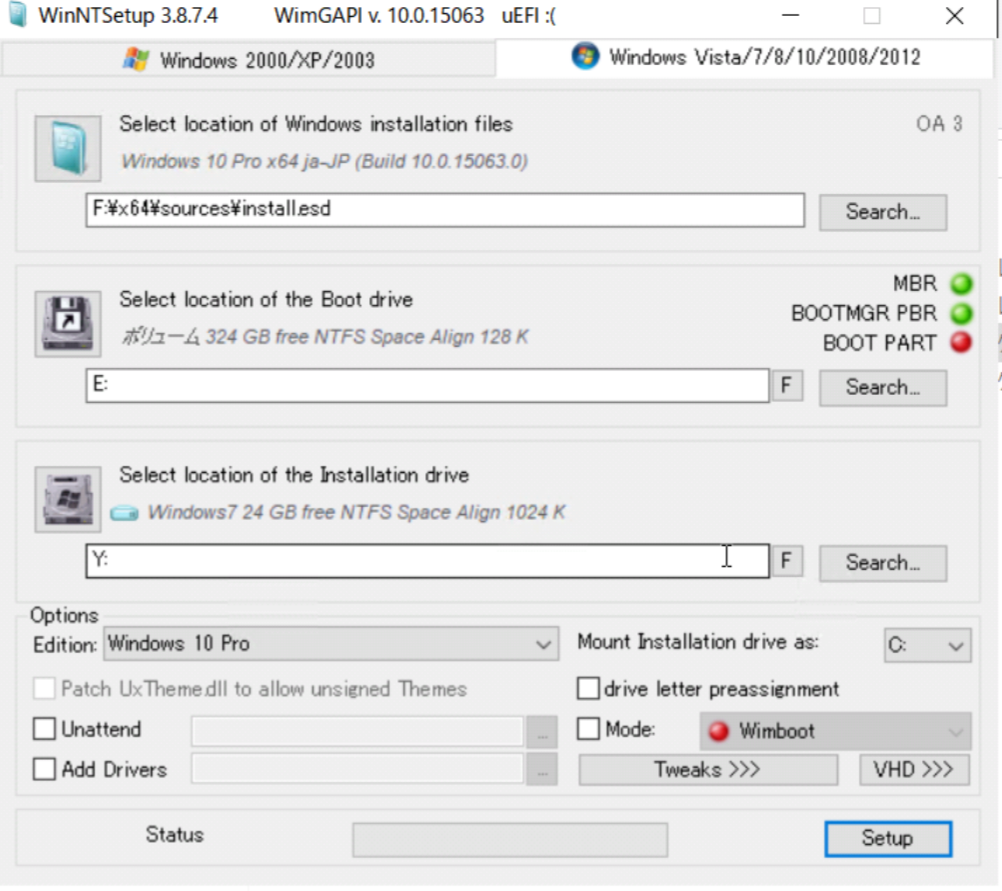The width and height of the screenshot is (1002, 891).
Task: Click the install.esd path input field
Action: pos(445,210)
